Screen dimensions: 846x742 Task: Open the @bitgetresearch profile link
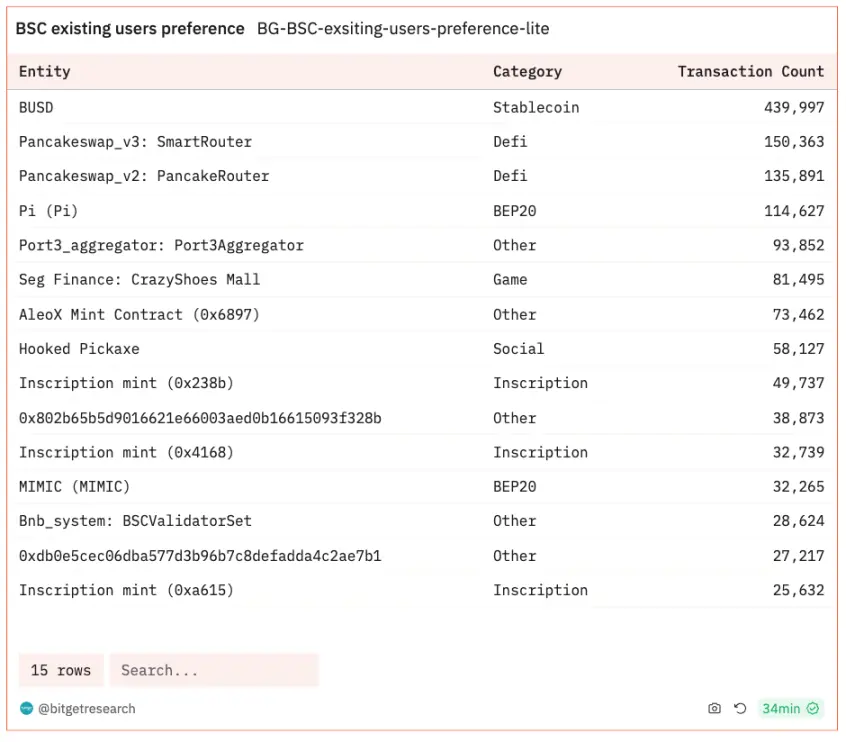(x=87, y=709)
